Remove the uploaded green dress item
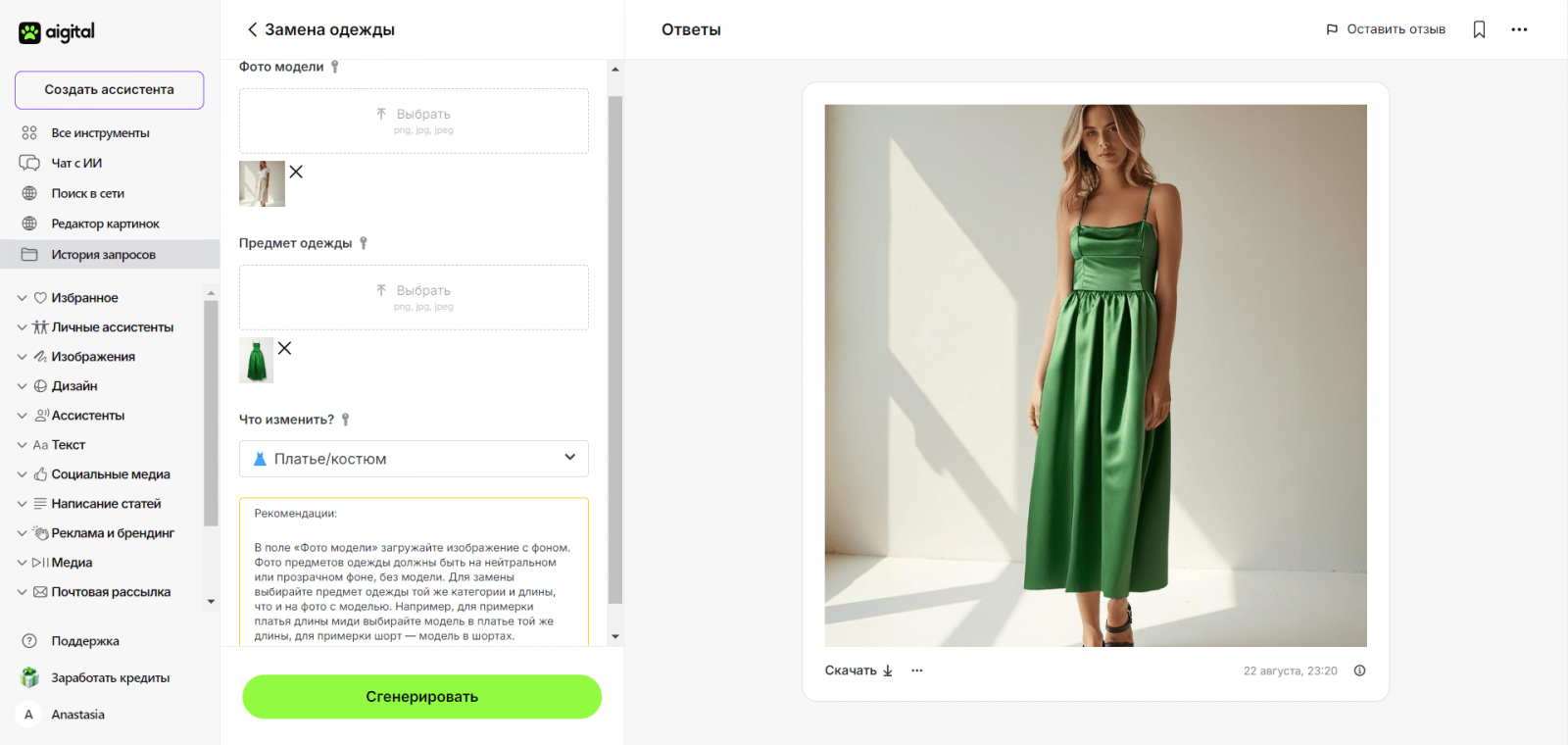 point(284,348)
